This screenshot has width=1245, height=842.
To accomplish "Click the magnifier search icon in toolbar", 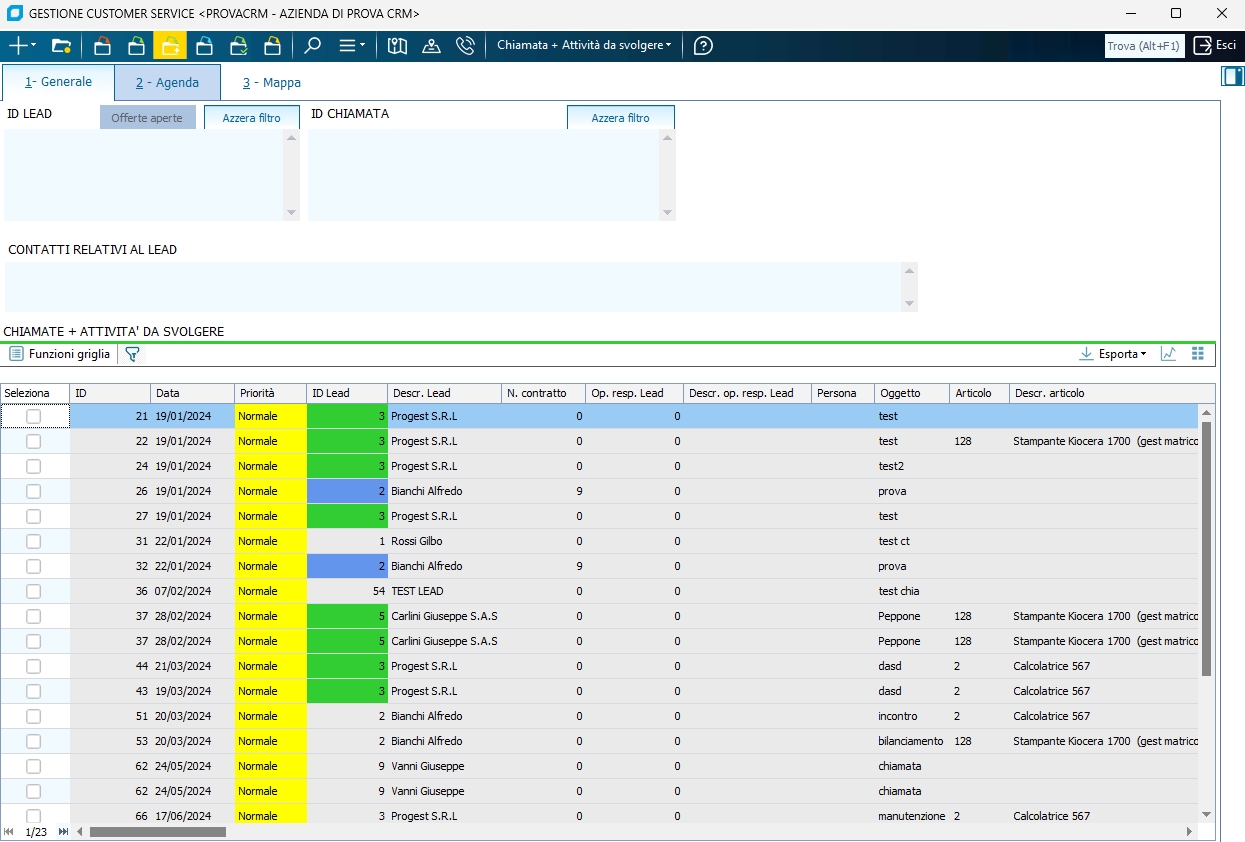I will coord(313,46).
